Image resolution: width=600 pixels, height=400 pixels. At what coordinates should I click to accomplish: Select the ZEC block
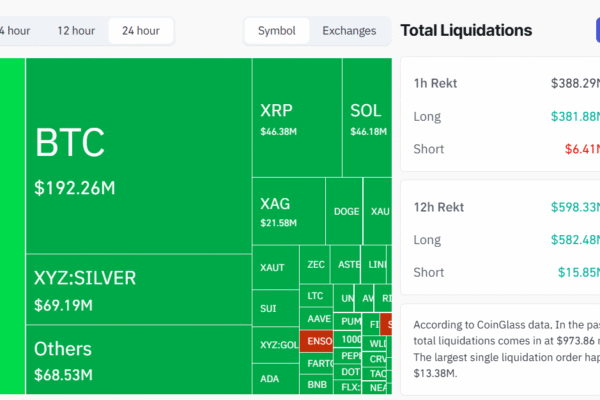pyautogui.click(x=316, y=265)
